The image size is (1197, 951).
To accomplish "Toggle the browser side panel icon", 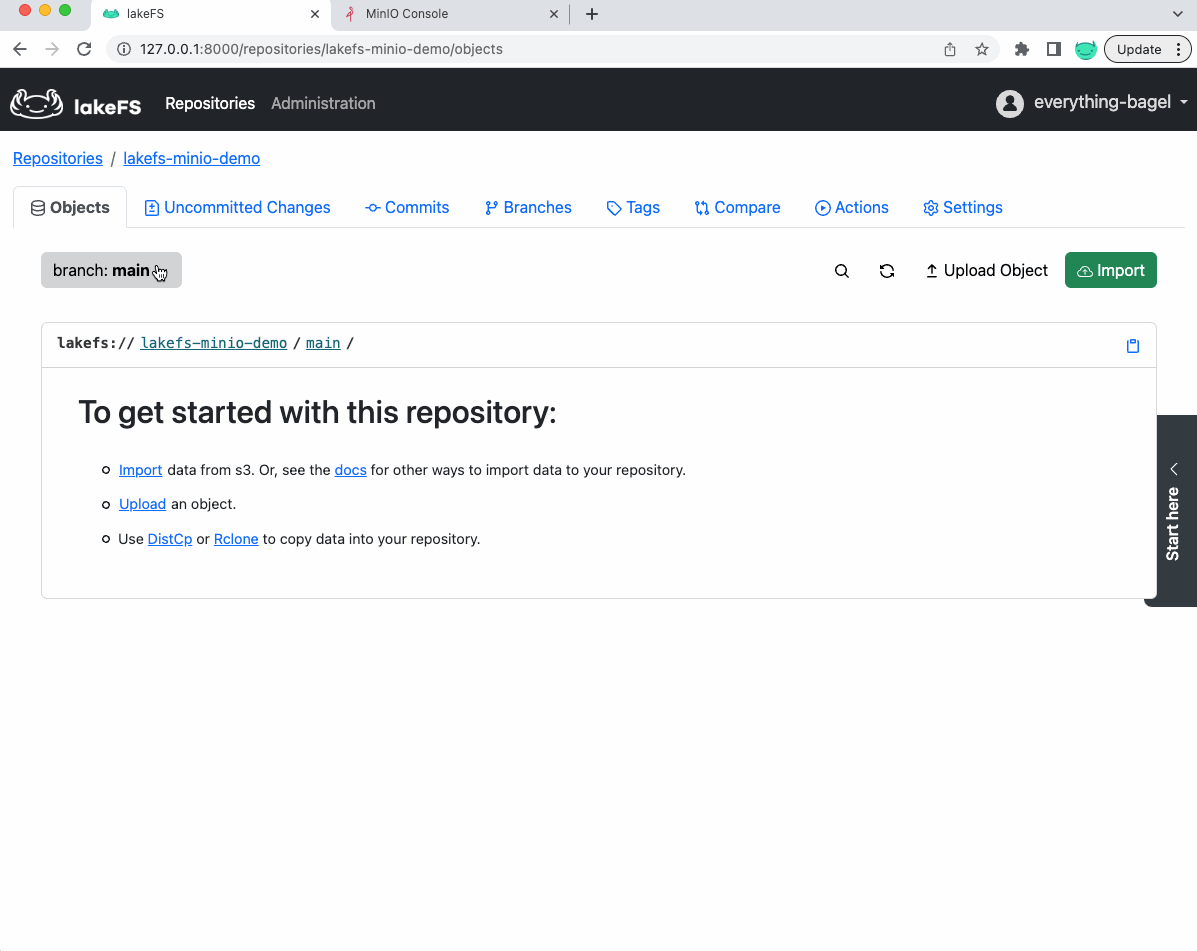I will coord(1053,49).
